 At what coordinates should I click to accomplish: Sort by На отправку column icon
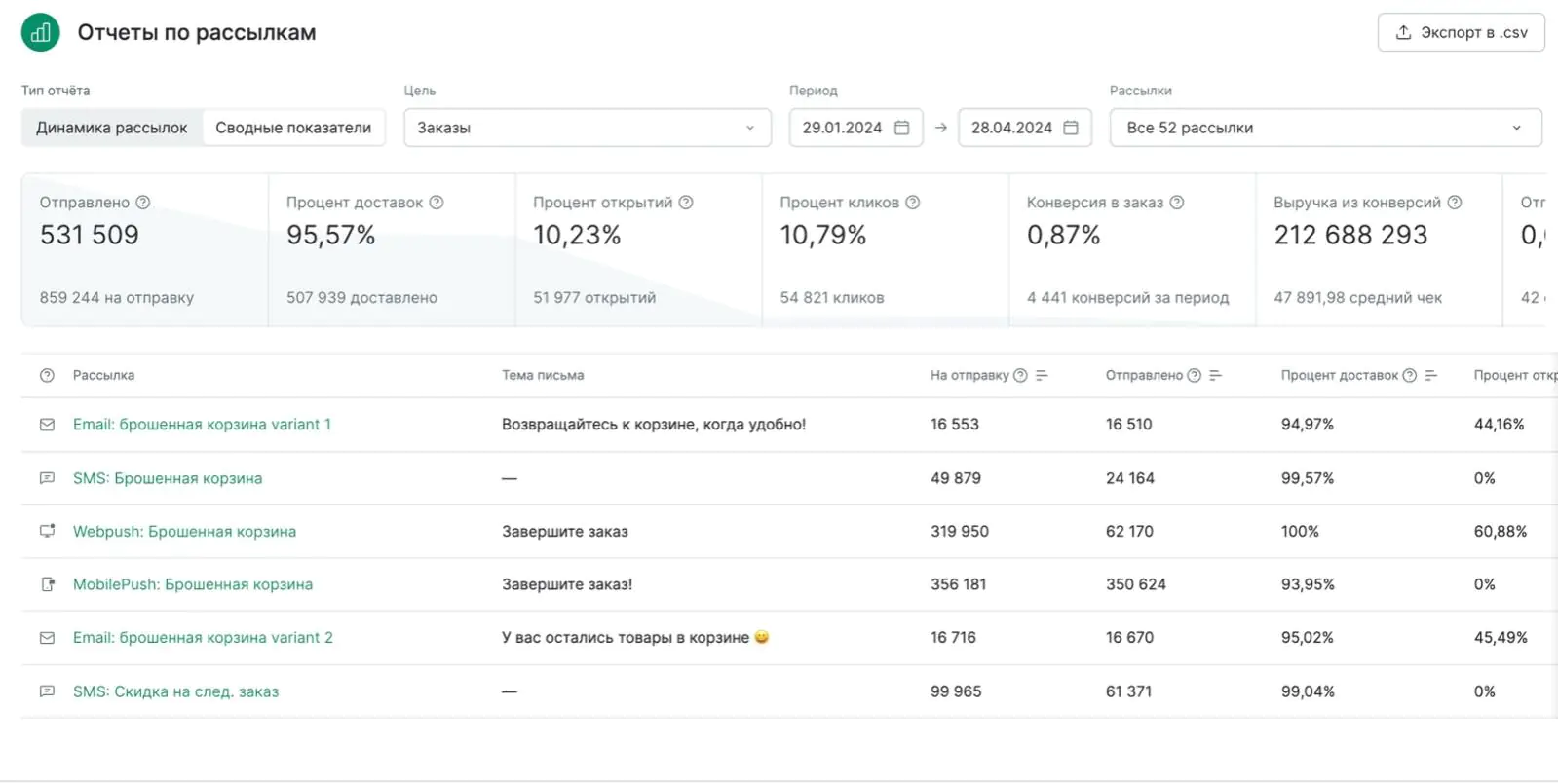[1042, 376]
